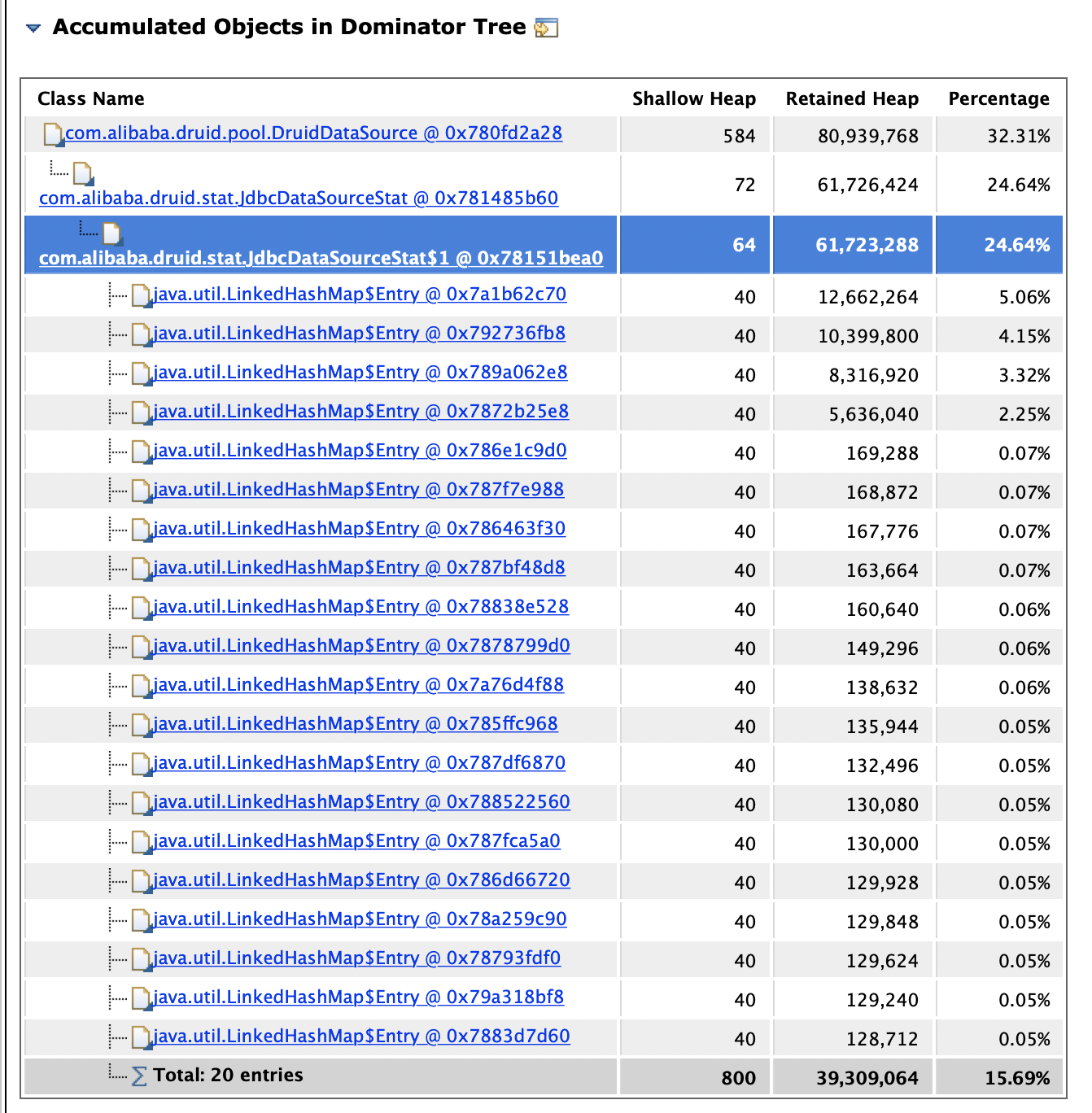Open LinkedHashMap$Entry @ 0x785ffc968 link
The width and height of the screenshot is (1092, 1113).
click(356, 723)
